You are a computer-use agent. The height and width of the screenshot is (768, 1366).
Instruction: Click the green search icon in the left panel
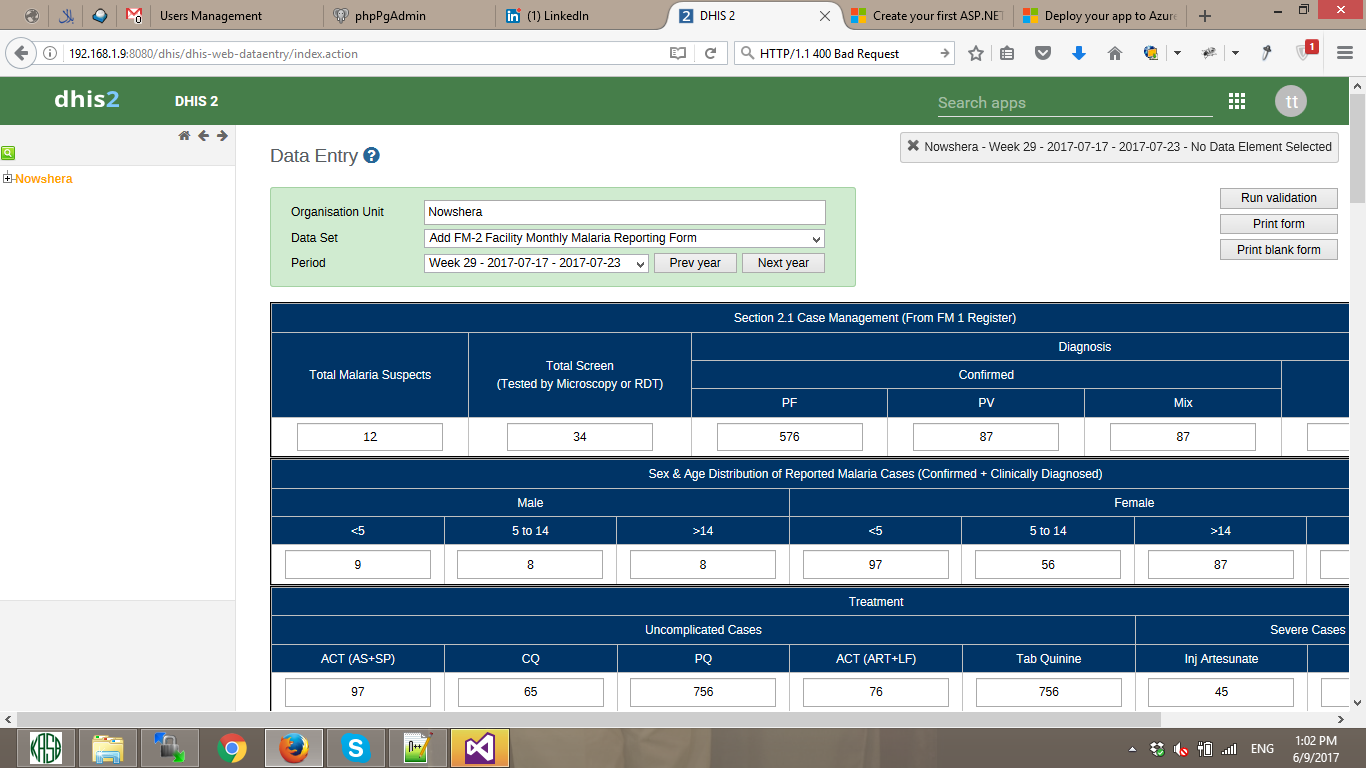click(8, 153)
